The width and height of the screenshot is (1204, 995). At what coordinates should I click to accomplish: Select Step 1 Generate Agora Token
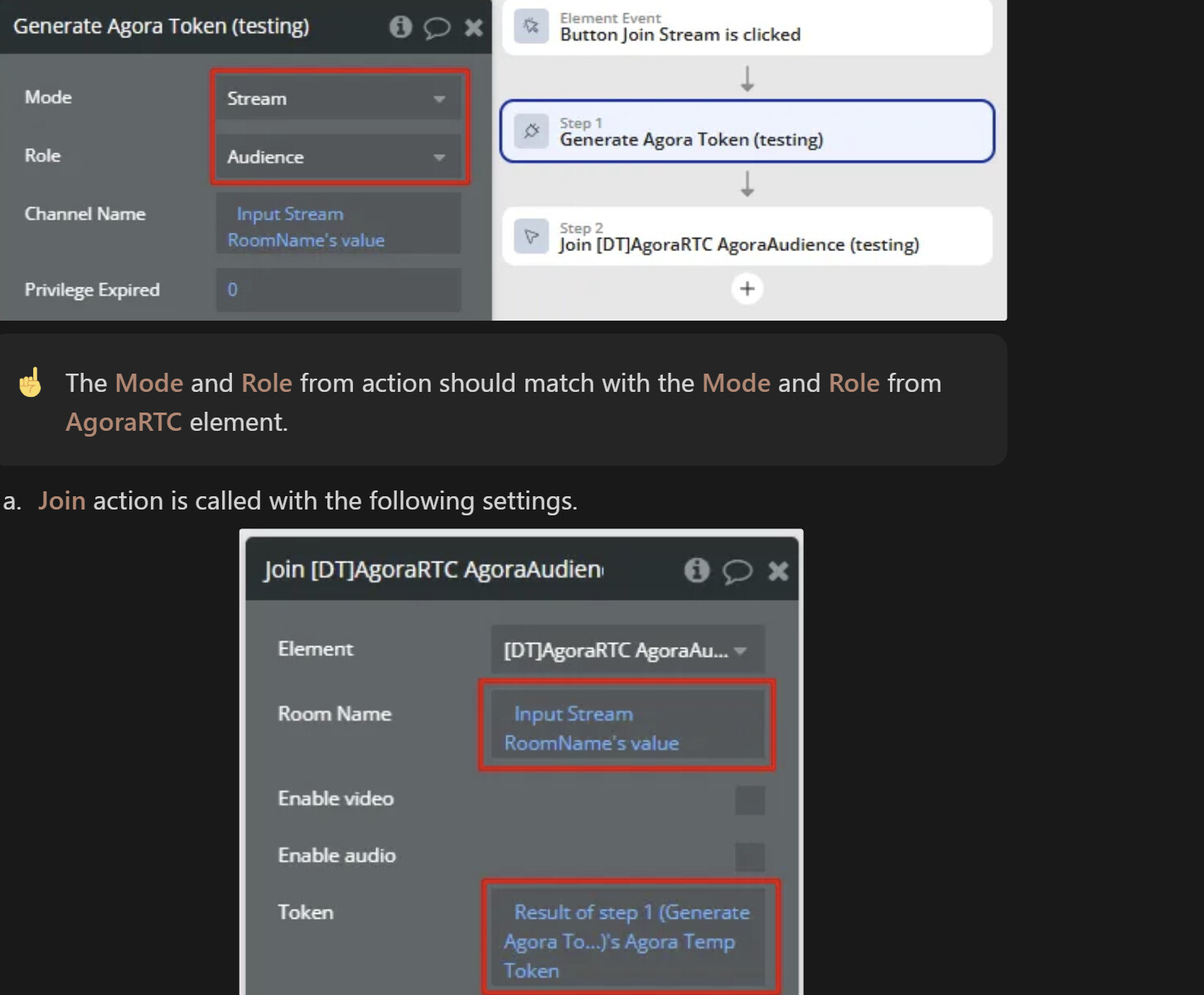(x=747, y=131)
